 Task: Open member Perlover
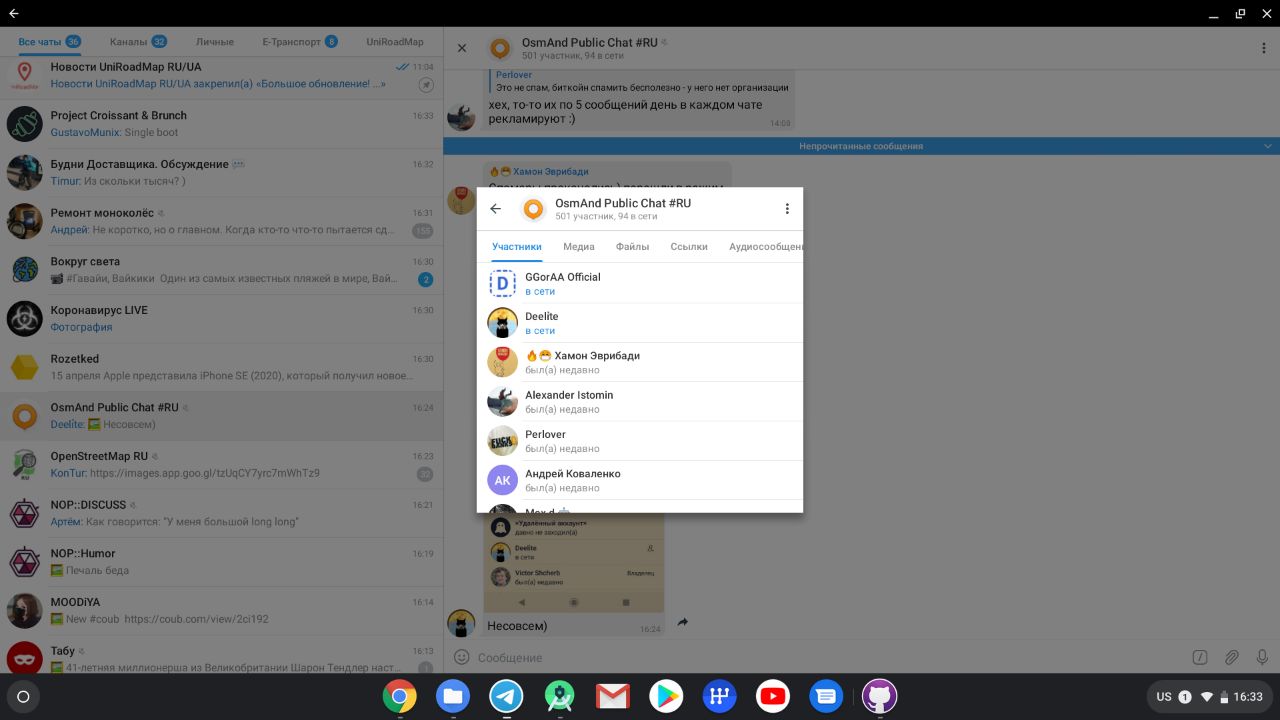coord(640,441)
